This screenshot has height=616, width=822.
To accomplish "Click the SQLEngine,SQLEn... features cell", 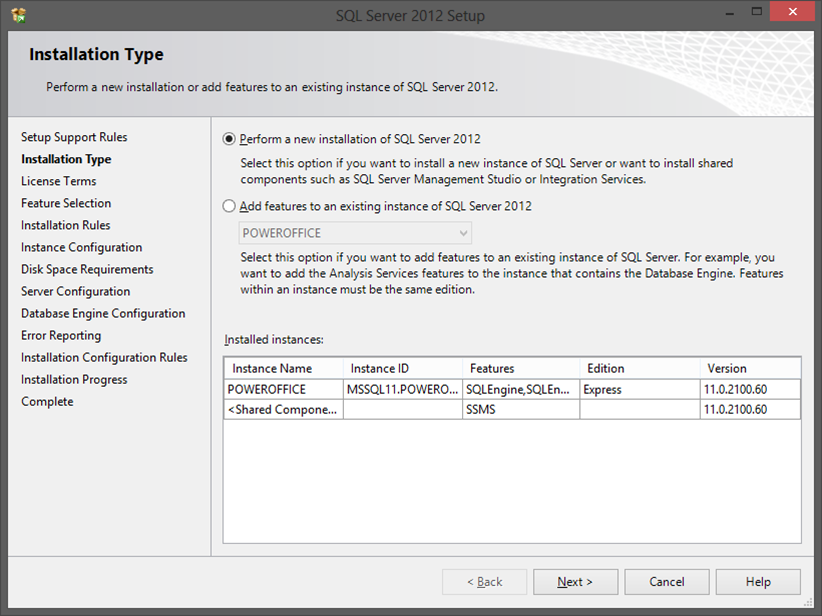I will (521, 390).
